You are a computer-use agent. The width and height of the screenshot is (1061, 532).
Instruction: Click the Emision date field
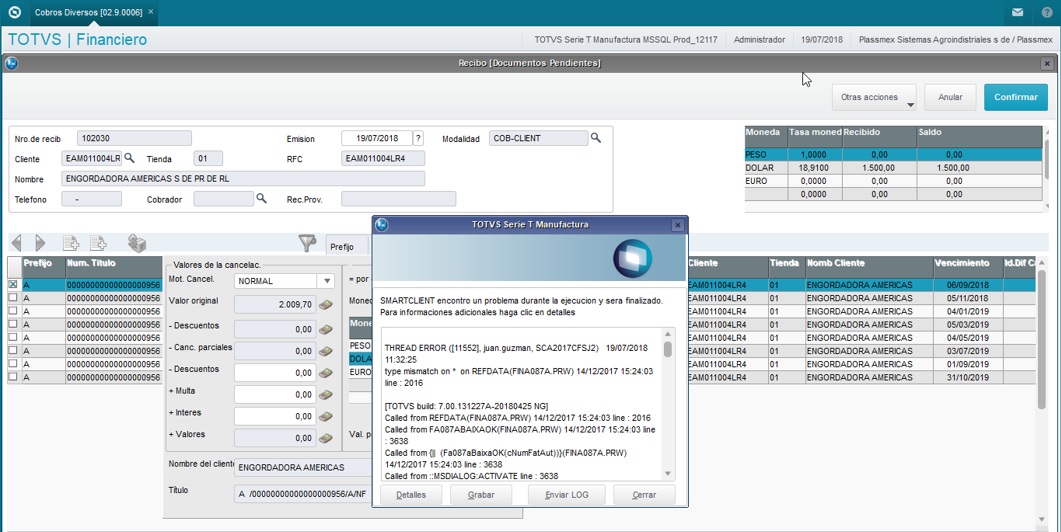[x=376, y=138]
